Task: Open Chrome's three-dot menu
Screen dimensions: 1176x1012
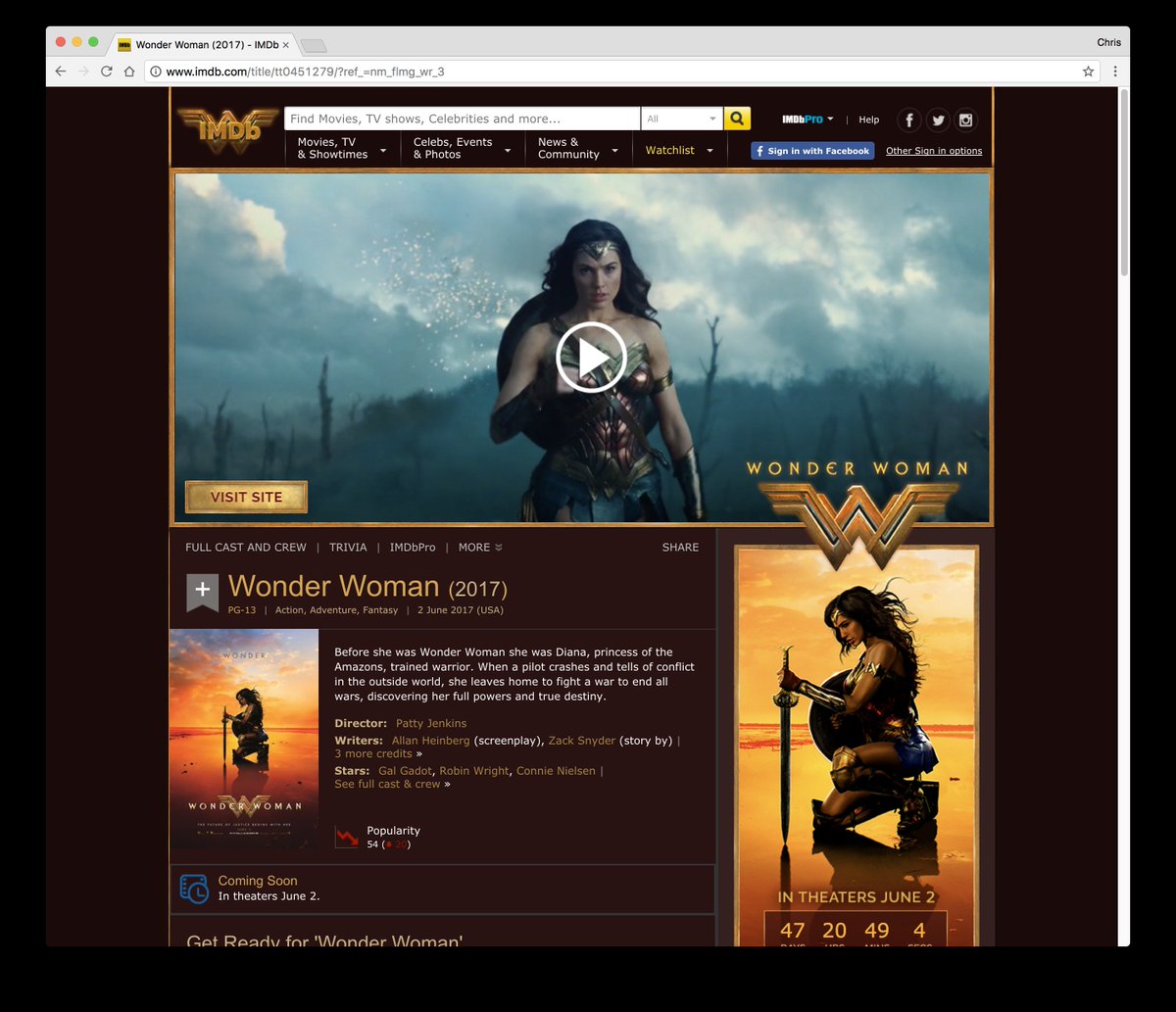Action: tap(1115, 72)
